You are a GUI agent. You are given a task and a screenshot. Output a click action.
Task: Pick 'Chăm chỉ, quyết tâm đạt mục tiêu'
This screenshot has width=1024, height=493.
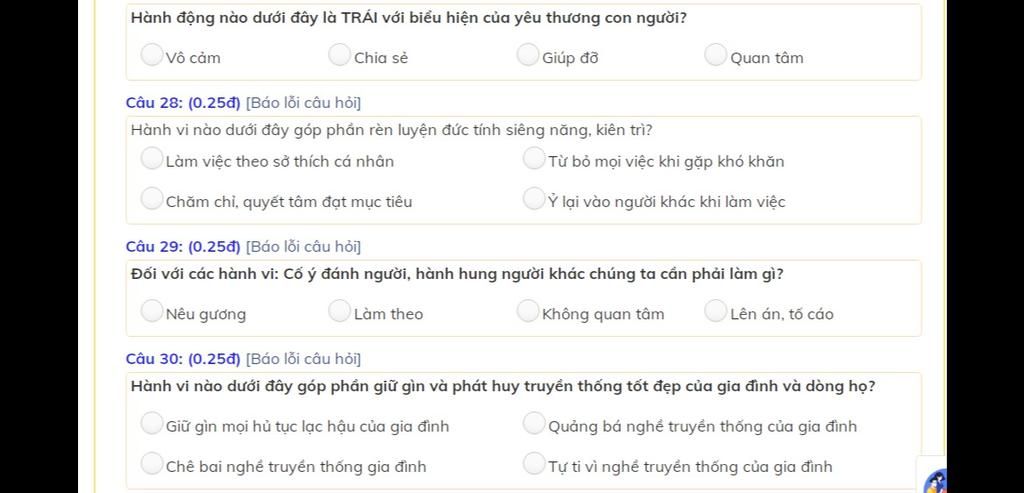(152, 199)
